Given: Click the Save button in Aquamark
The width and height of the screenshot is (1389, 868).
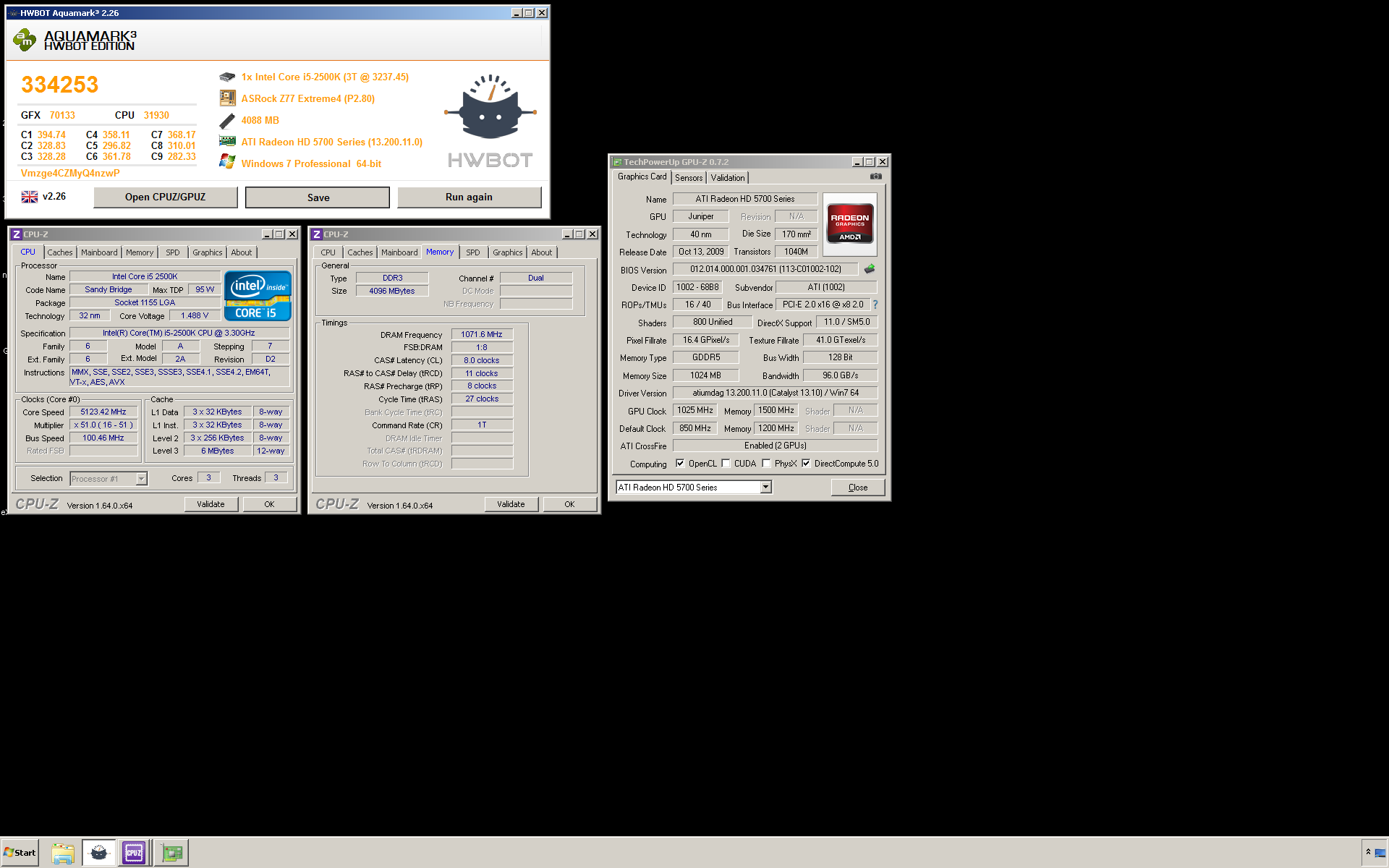Looking at the screenshot, I should coord(318,197).
